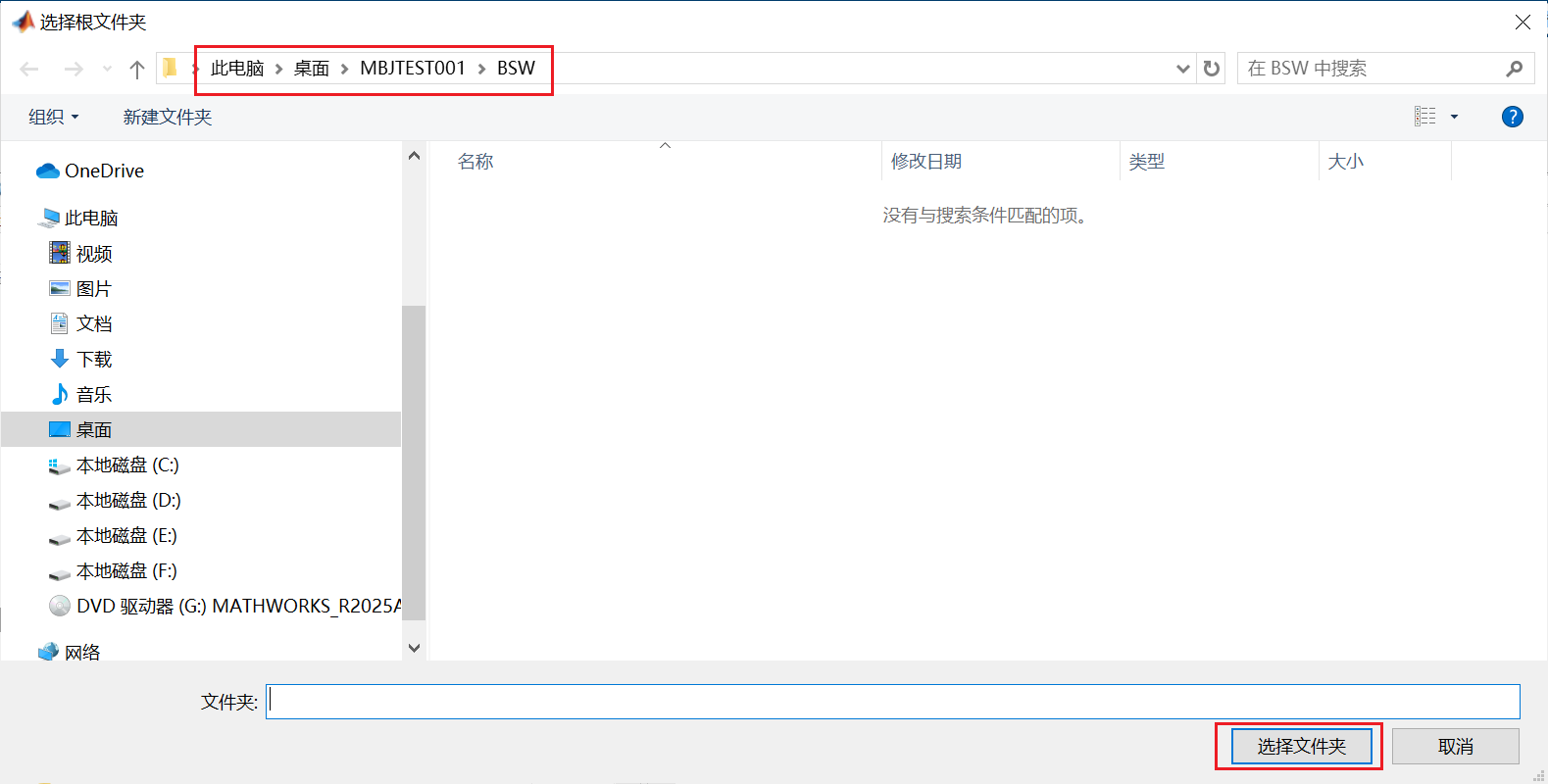Viewport: 1548px width, 784px height.
Task: Open recent locations dropdown arrow
Action: tap(107, 69)
